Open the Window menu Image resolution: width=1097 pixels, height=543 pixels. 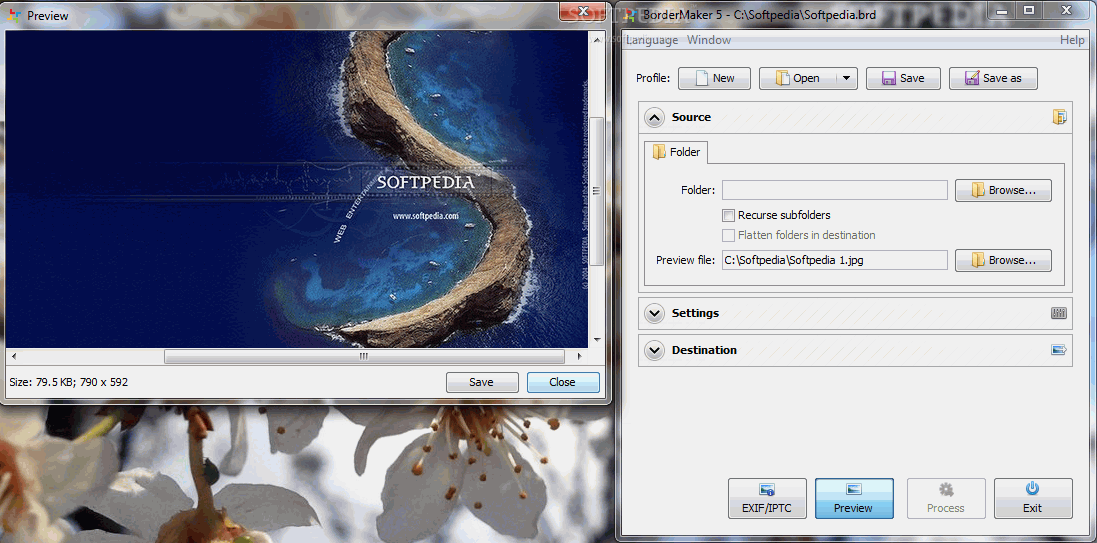click(709, 40)
